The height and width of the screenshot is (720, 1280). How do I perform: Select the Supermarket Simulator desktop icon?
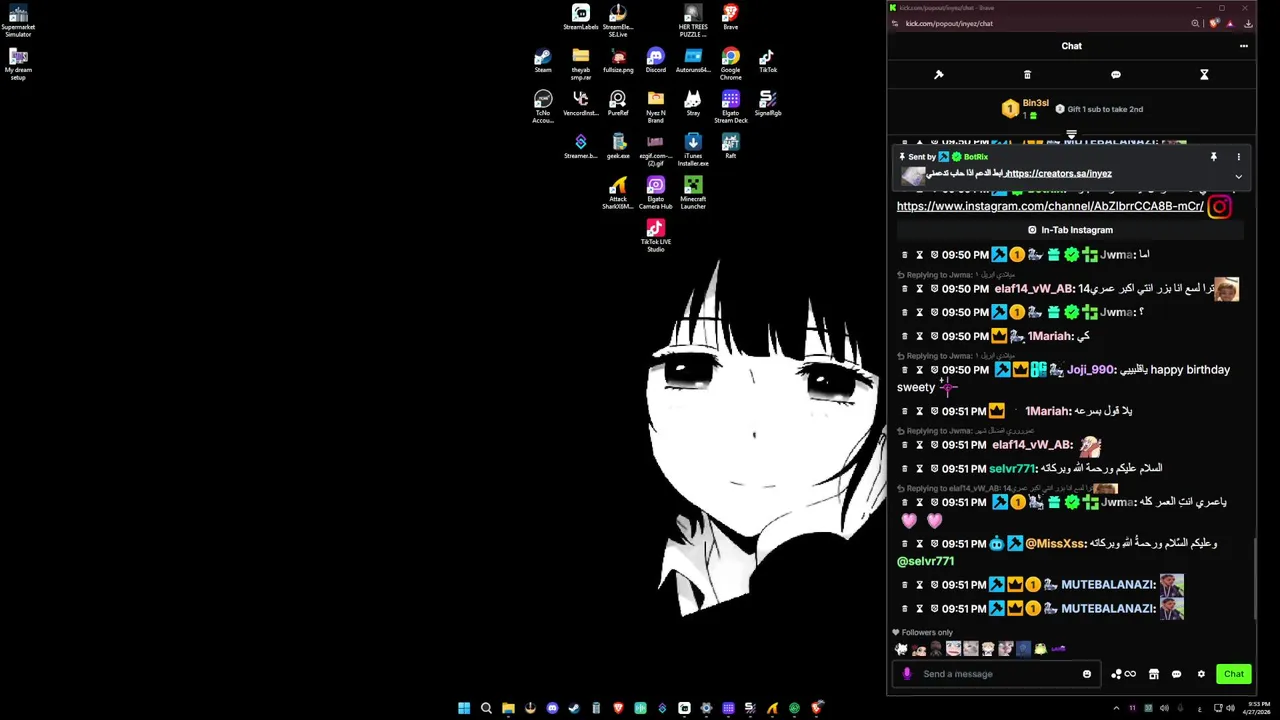pos(18,21)
